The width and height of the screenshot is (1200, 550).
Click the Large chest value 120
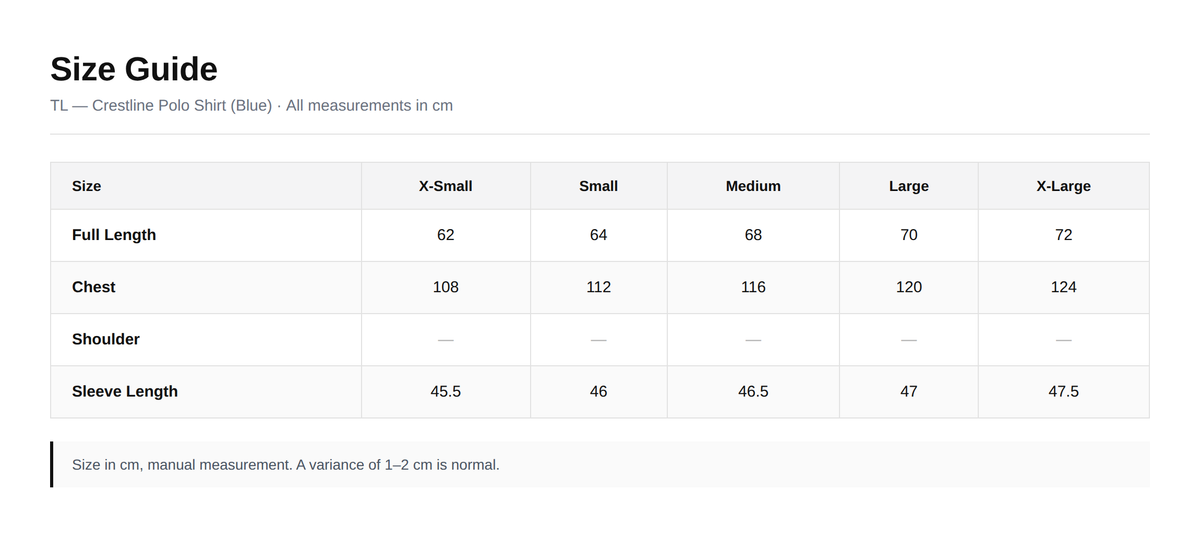[x=909, y=287]
